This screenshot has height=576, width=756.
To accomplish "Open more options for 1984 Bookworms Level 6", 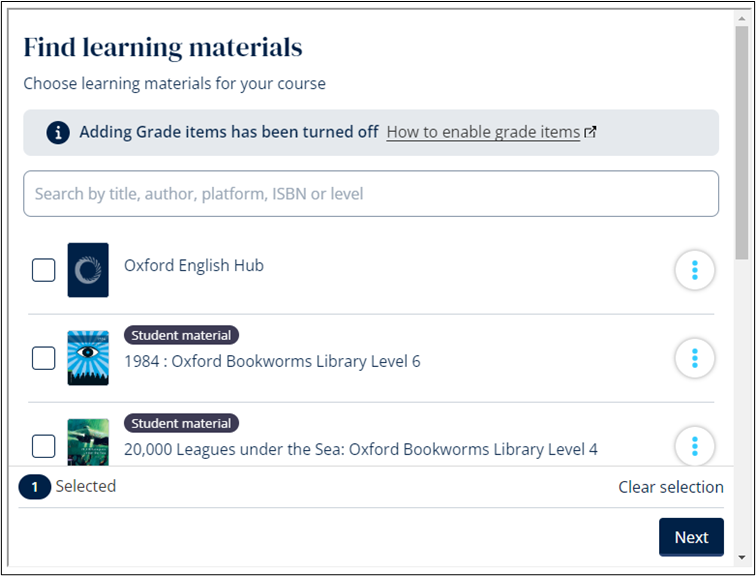I will (694, 358).
